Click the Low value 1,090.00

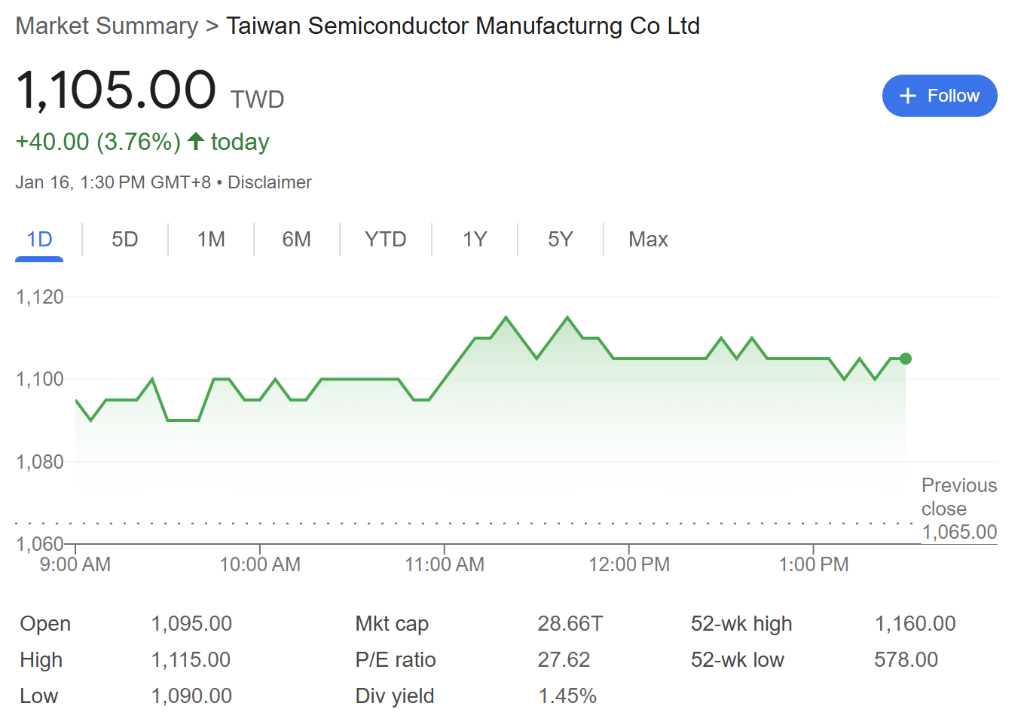pos(191,696)
